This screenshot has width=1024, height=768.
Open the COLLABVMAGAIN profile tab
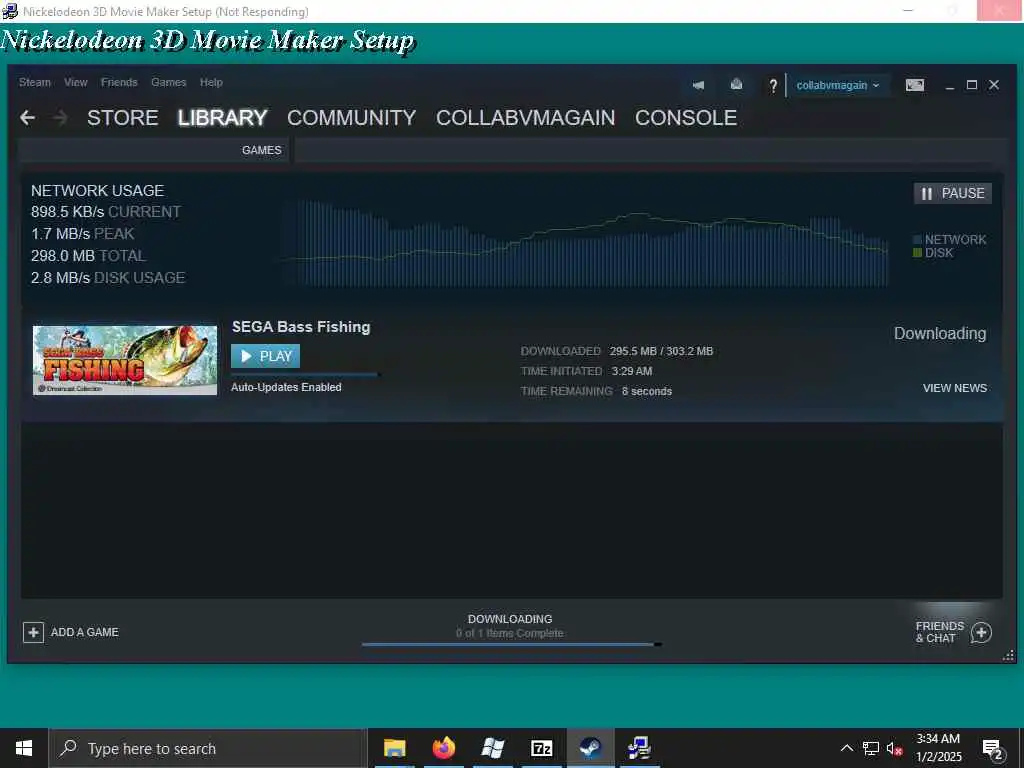[x=526, y=118]
